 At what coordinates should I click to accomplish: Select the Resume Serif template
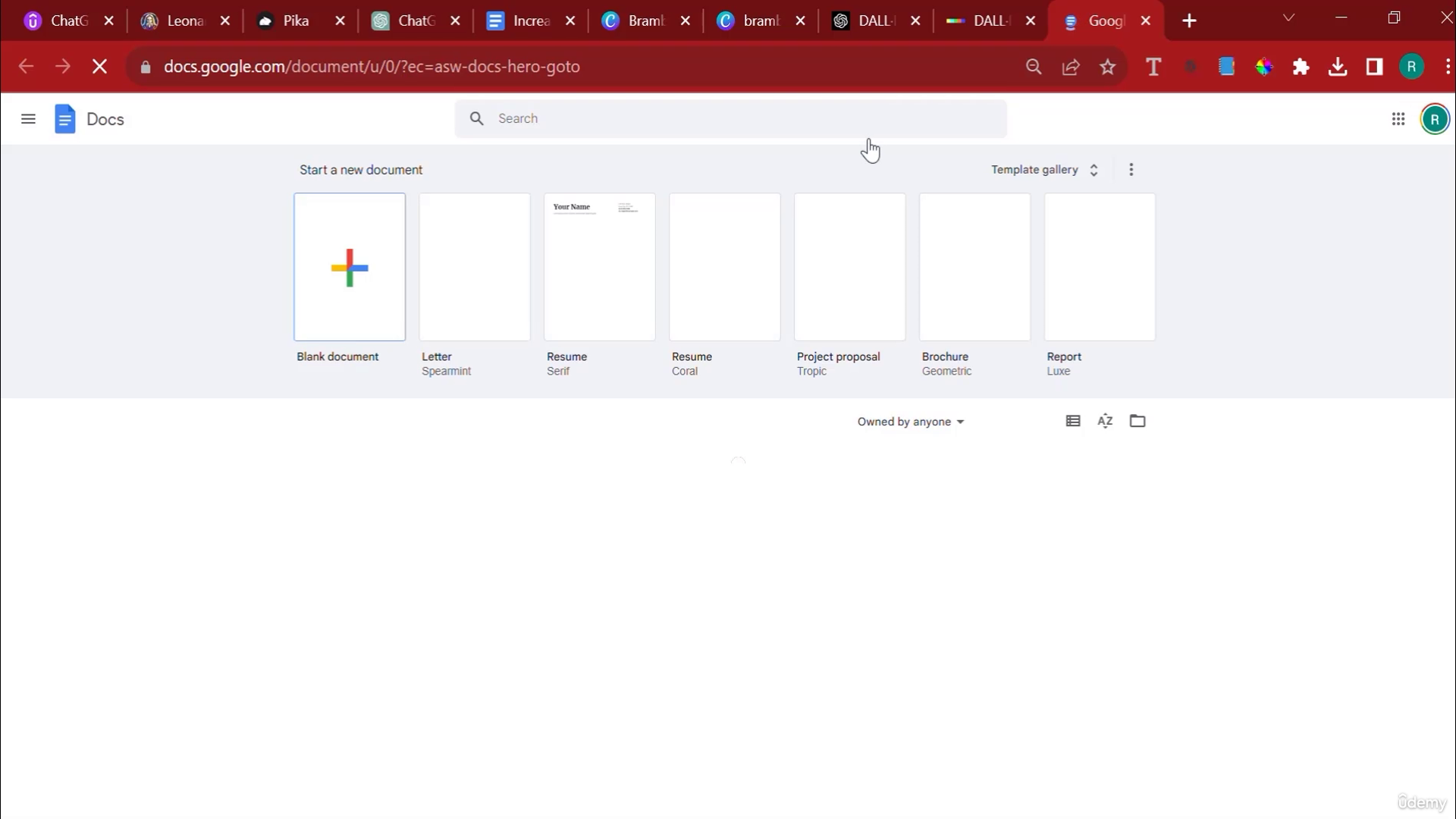[599, 267]
